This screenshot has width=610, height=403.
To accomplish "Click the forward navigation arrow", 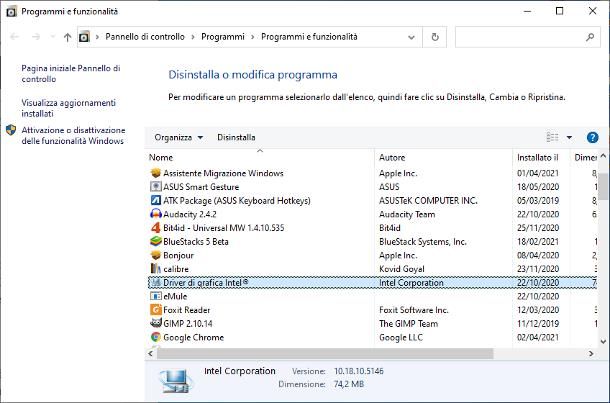I will click(36, 37).
